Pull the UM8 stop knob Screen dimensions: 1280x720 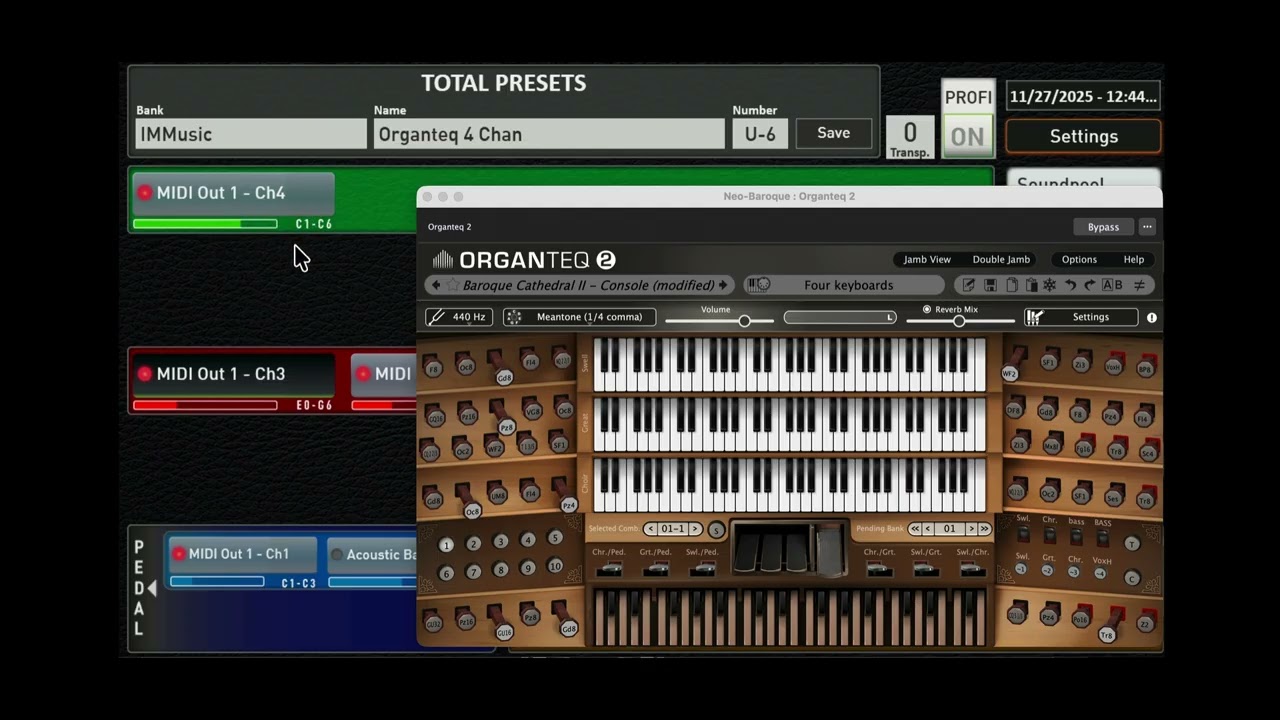point(498,495)
